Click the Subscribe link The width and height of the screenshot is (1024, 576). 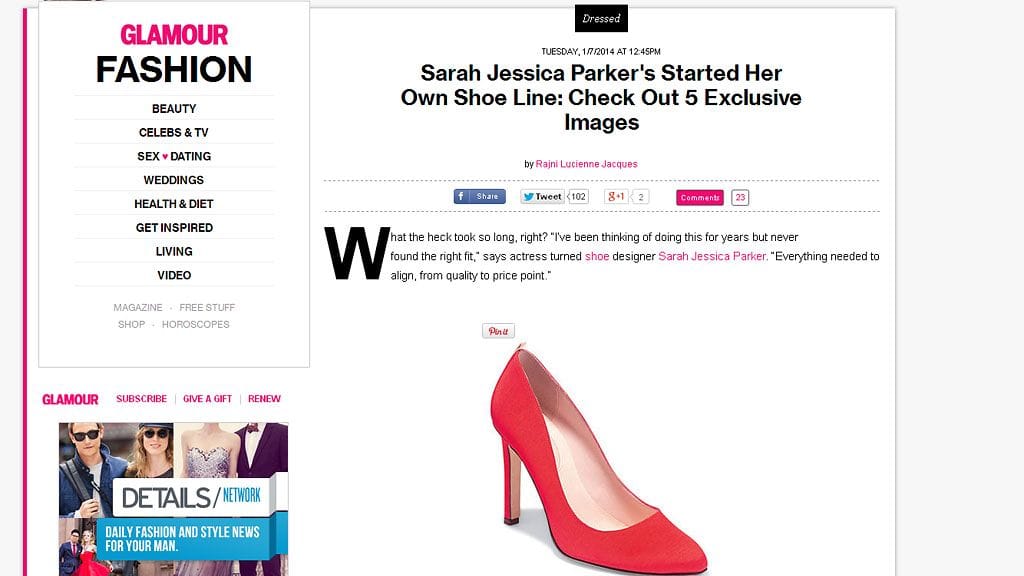click(x=141, y=398)
